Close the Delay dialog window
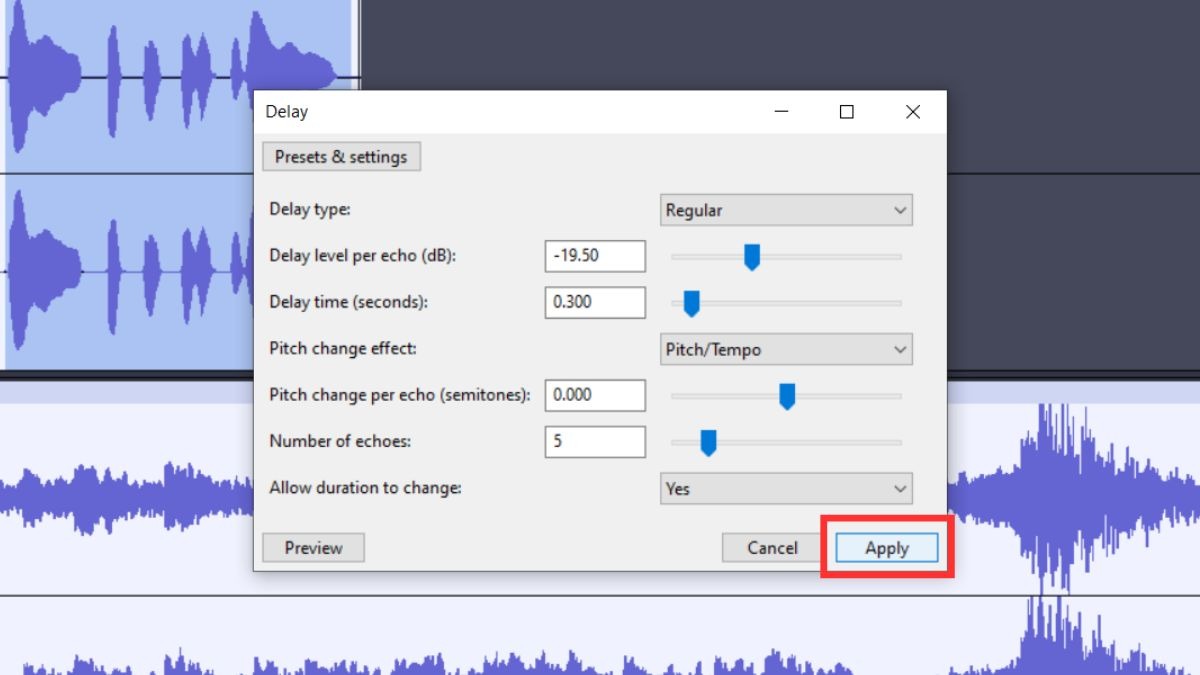 912,112
